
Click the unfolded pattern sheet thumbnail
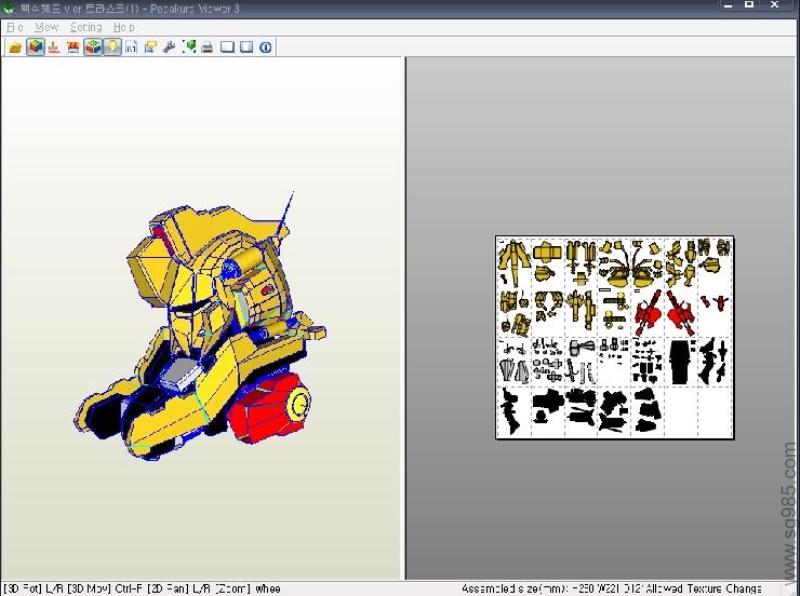click(x=614, y=337)
